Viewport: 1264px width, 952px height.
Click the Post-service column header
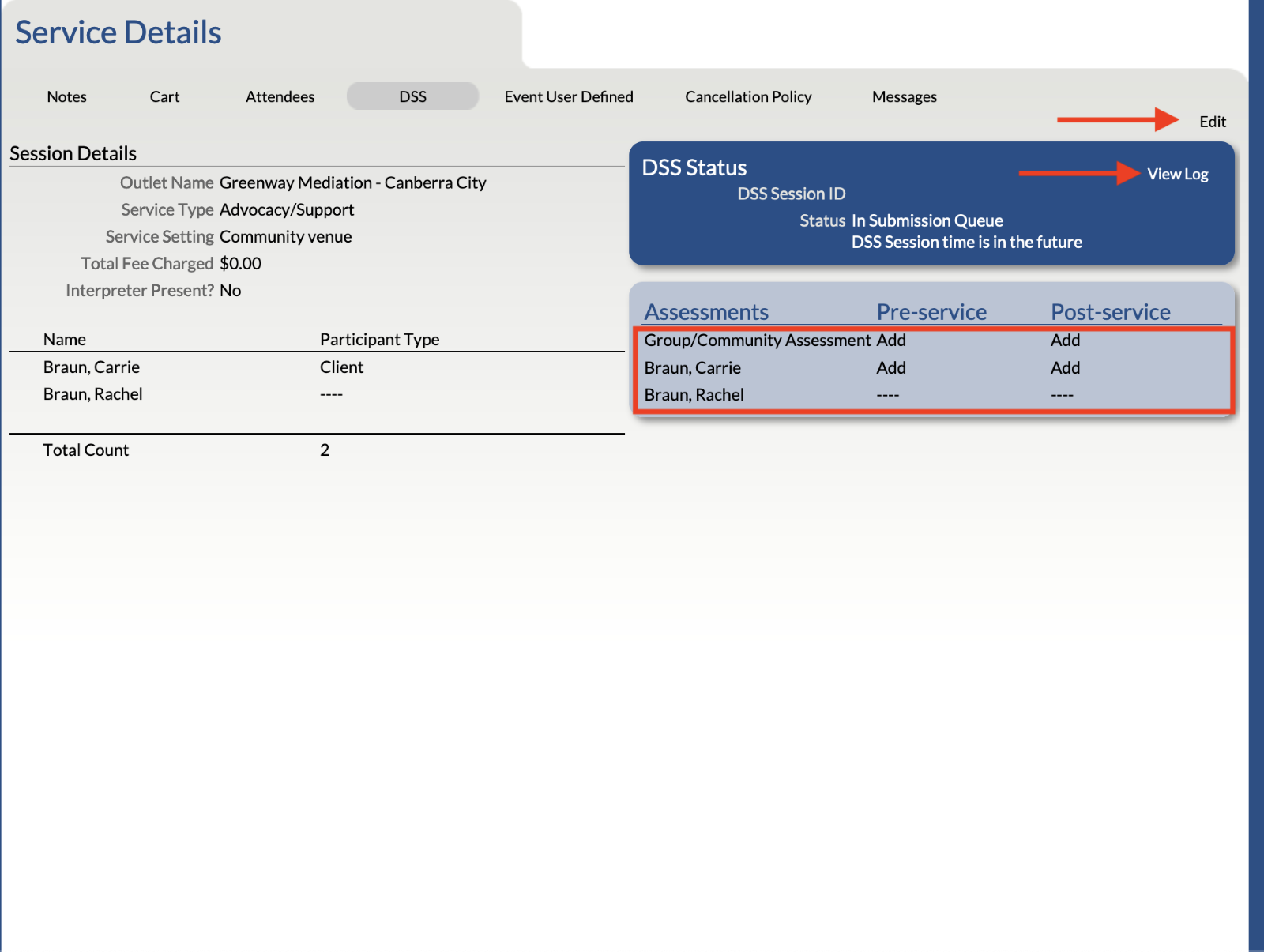1110,312
